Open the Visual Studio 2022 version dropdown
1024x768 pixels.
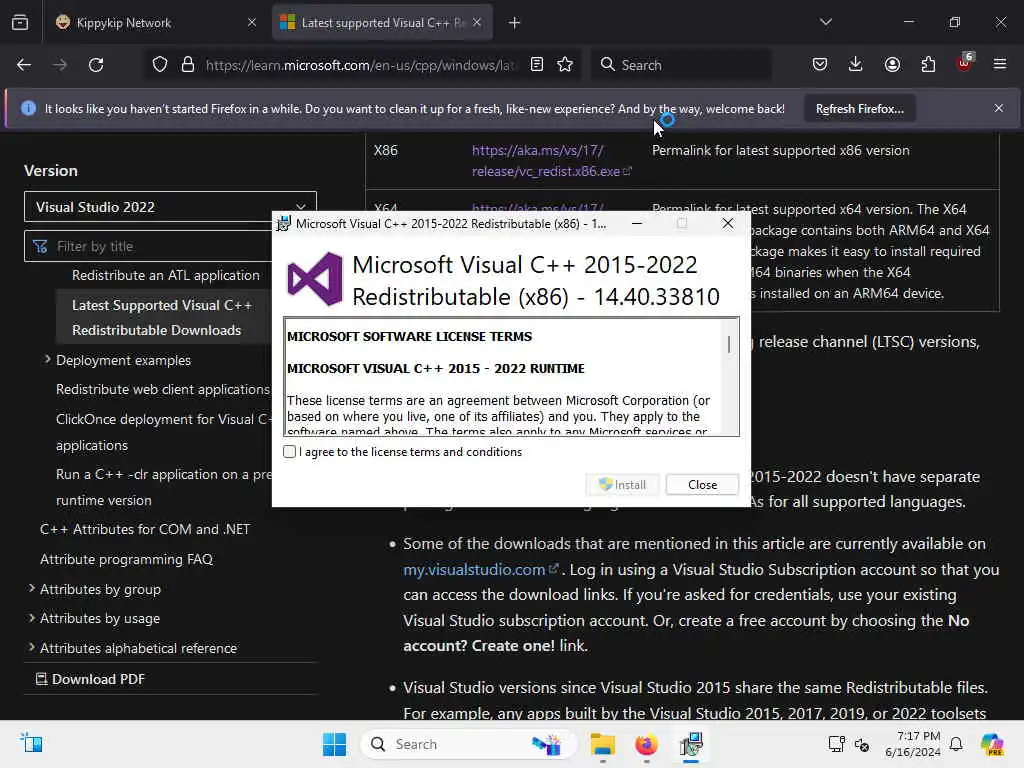[170, 207]
